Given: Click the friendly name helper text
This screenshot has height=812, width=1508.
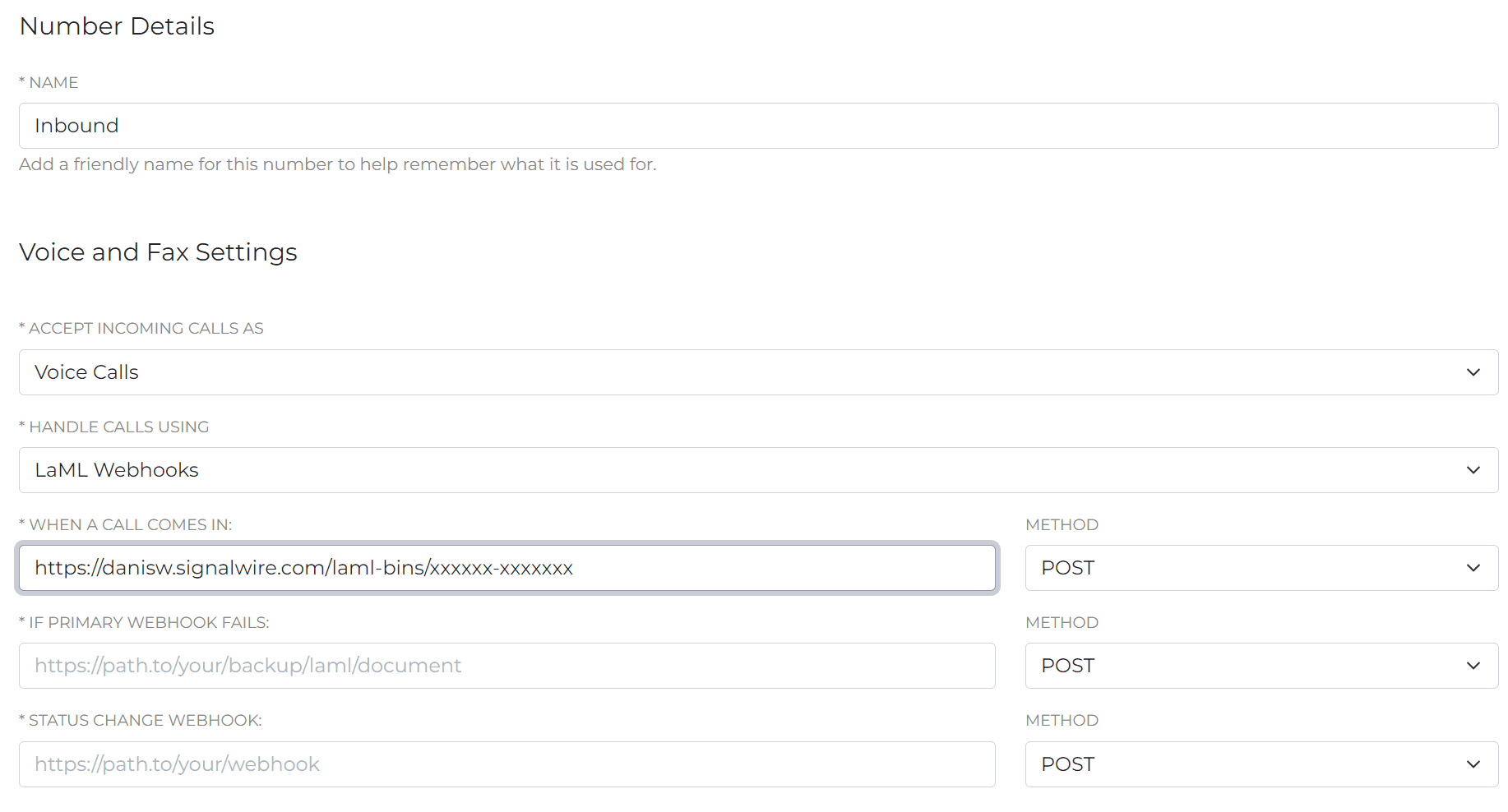Looking at the screenshot, I should point(338,164).
